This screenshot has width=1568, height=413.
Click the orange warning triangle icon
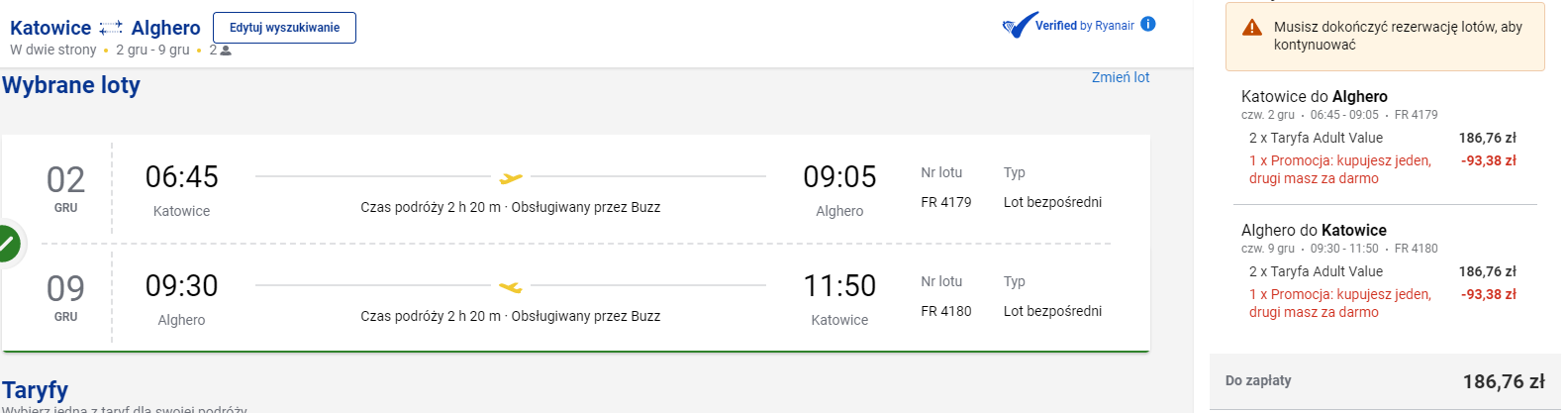point(1252,28)
